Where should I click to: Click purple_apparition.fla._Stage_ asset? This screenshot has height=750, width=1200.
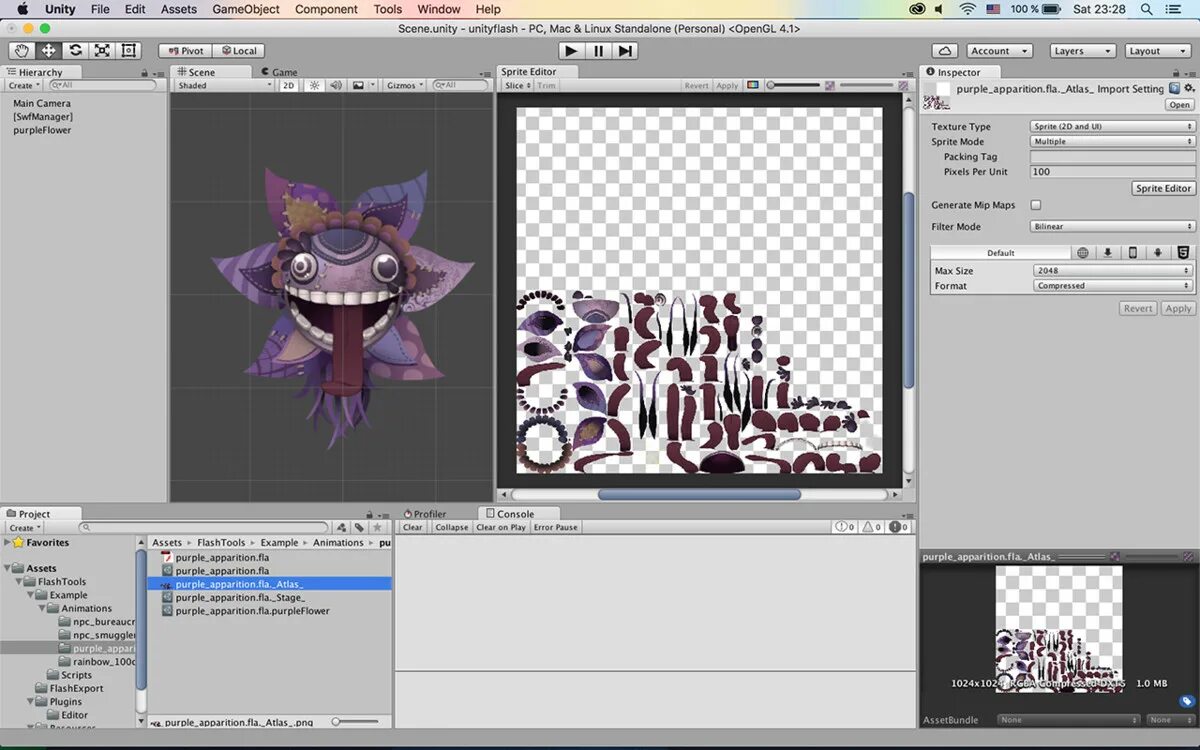(x=240, y=597)
